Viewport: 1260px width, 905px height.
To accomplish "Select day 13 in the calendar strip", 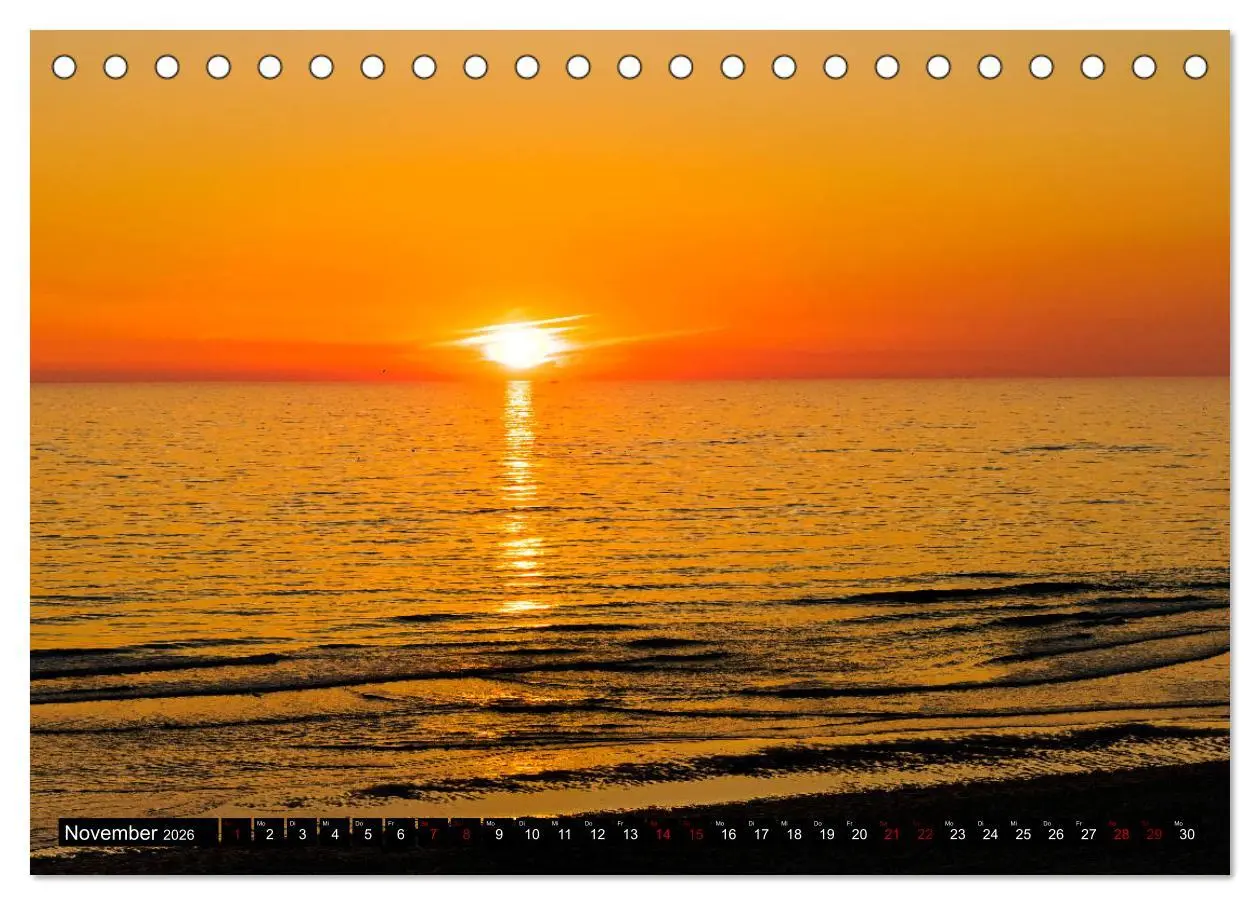I will click(x=630, y=834).
